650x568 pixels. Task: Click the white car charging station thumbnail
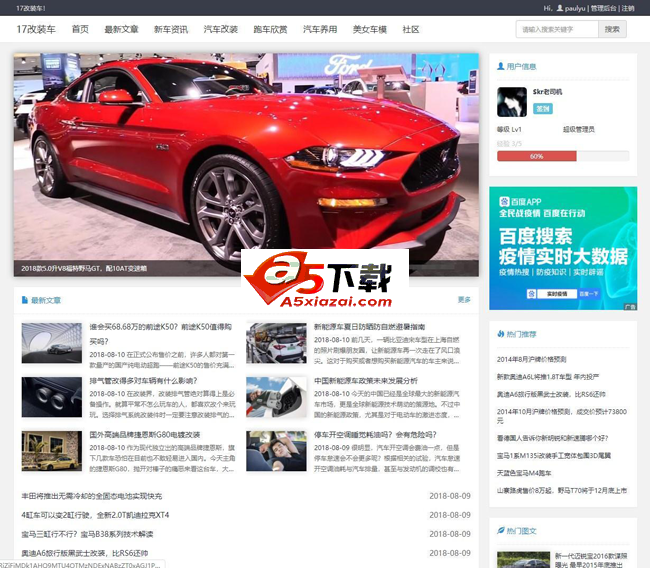click(276, 343)
